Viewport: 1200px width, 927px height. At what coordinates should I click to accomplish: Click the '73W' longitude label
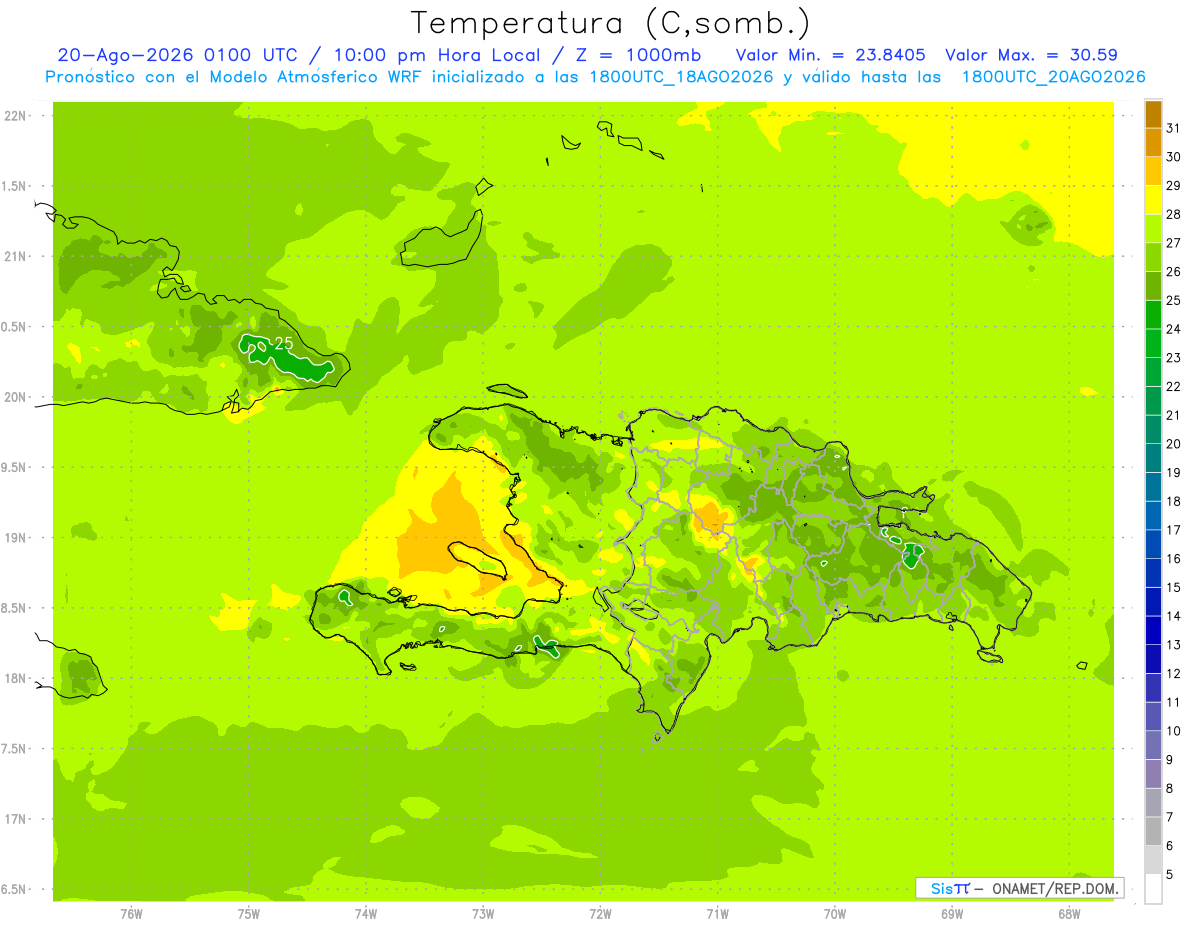coord(483,913)
